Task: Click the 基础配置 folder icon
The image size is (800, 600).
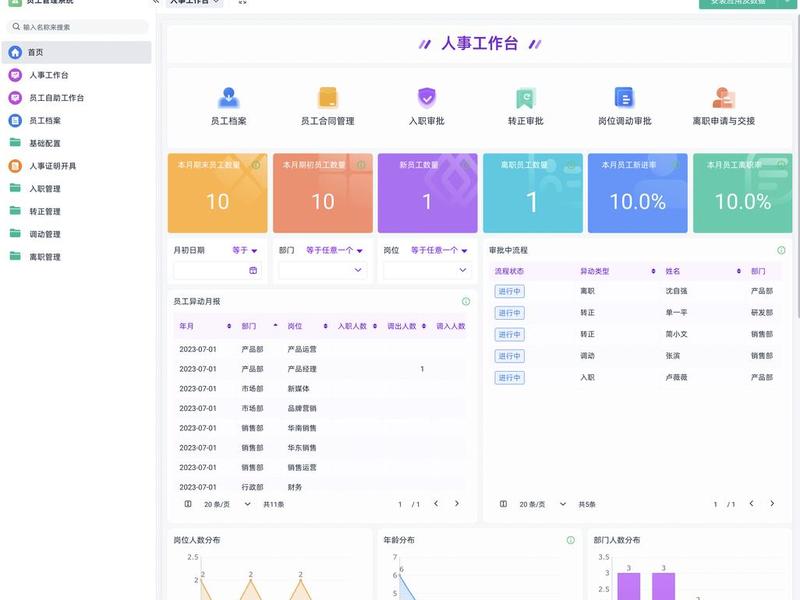Action: (x=15, y=142)
